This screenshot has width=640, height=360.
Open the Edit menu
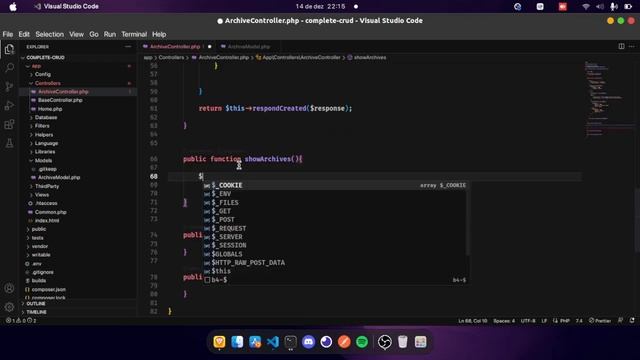pos(24,34)
